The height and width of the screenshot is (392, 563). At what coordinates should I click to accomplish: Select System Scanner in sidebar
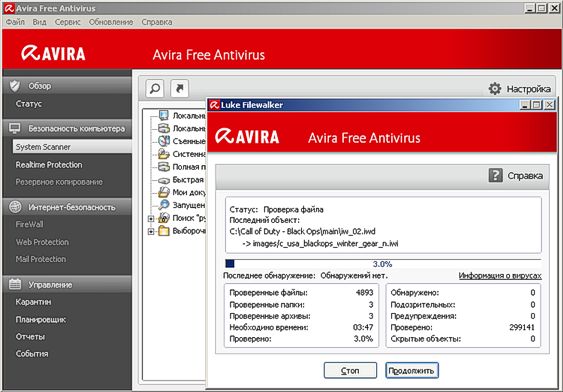[x=72, y=147]
